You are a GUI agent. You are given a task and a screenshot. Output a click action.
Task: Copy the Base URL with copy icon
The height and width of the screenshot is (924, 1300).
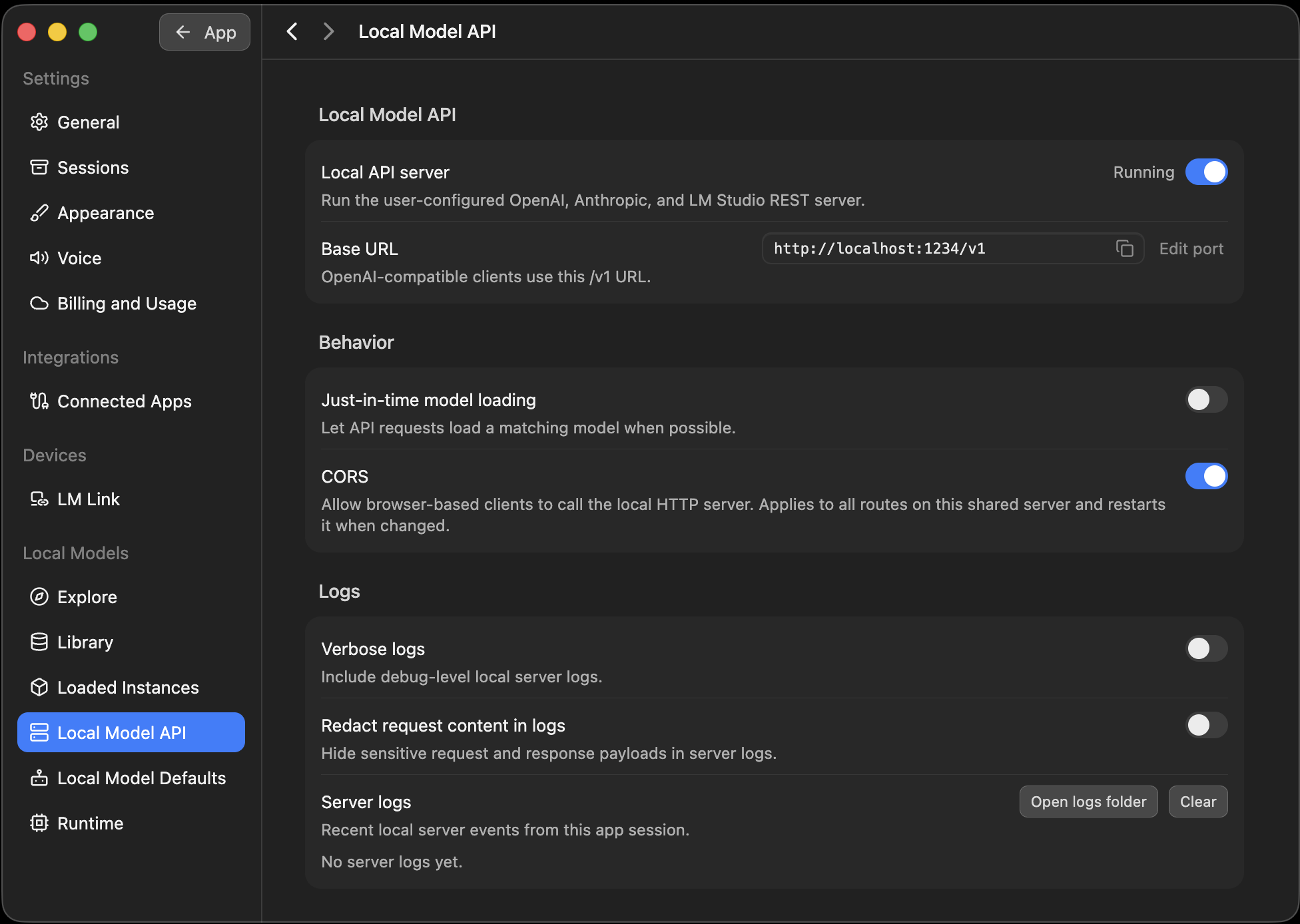(x=1124, y=248)
